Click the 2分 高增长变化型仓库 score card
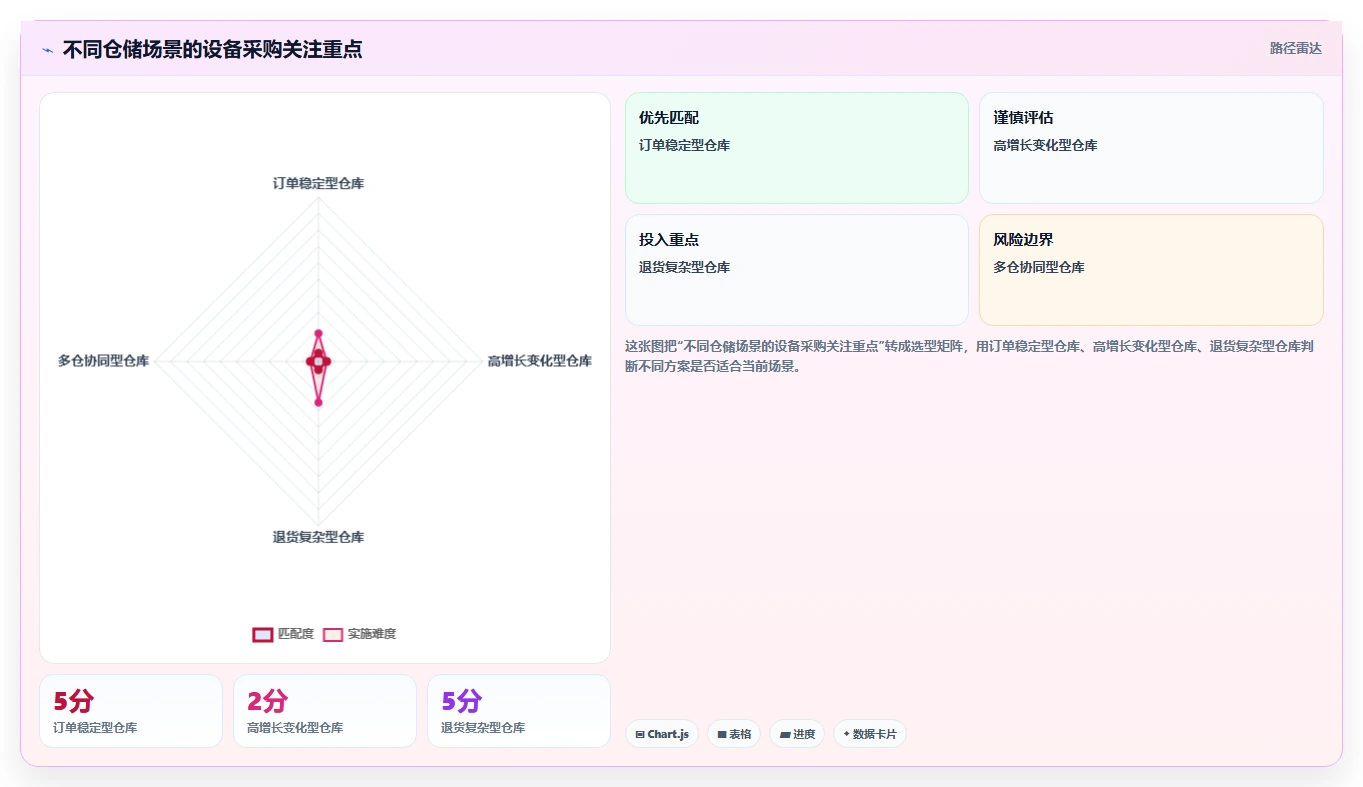Image resolution: width=1363 pixels, height=787 pixels. click(x=325, y=711)
